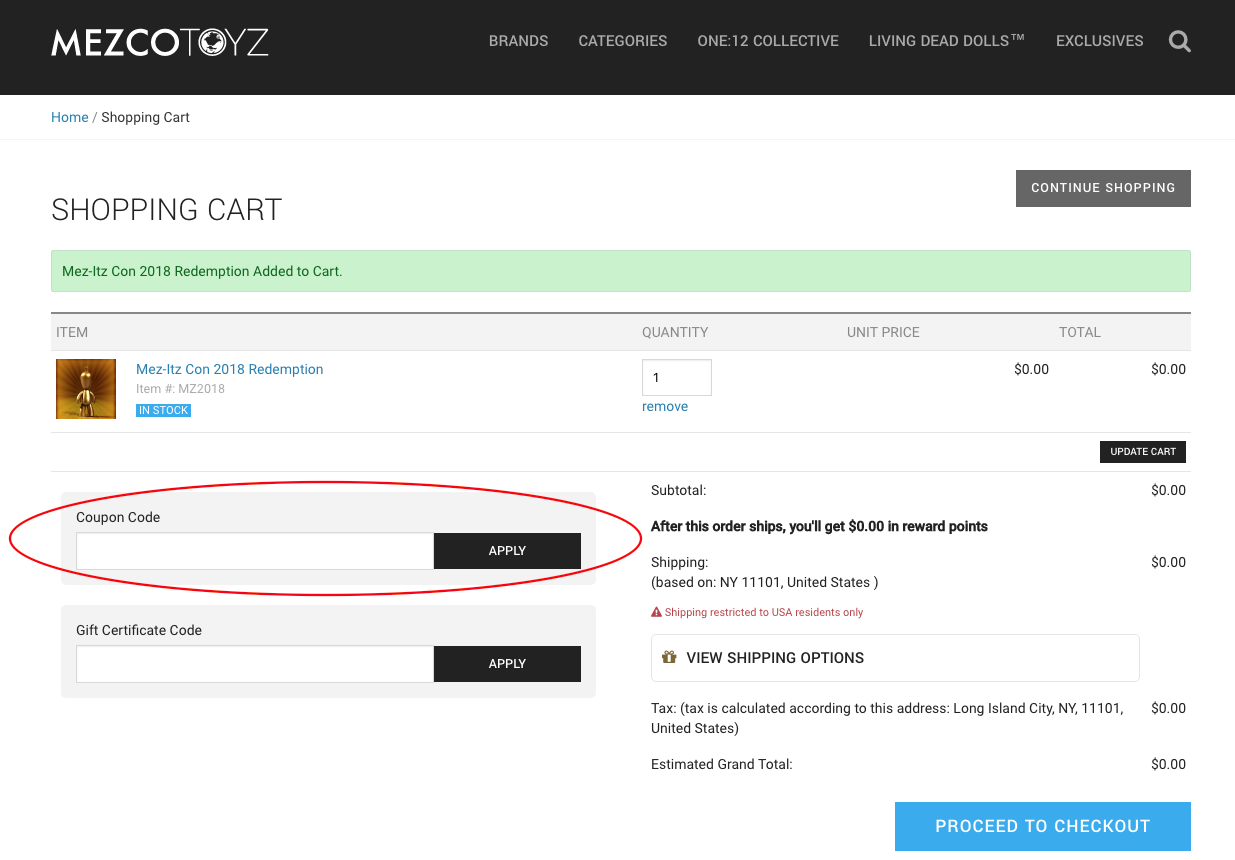Click the Total column header
Image resolution: width=1235 pixels, height=860 pixels.
click(x=1080, y=332)
